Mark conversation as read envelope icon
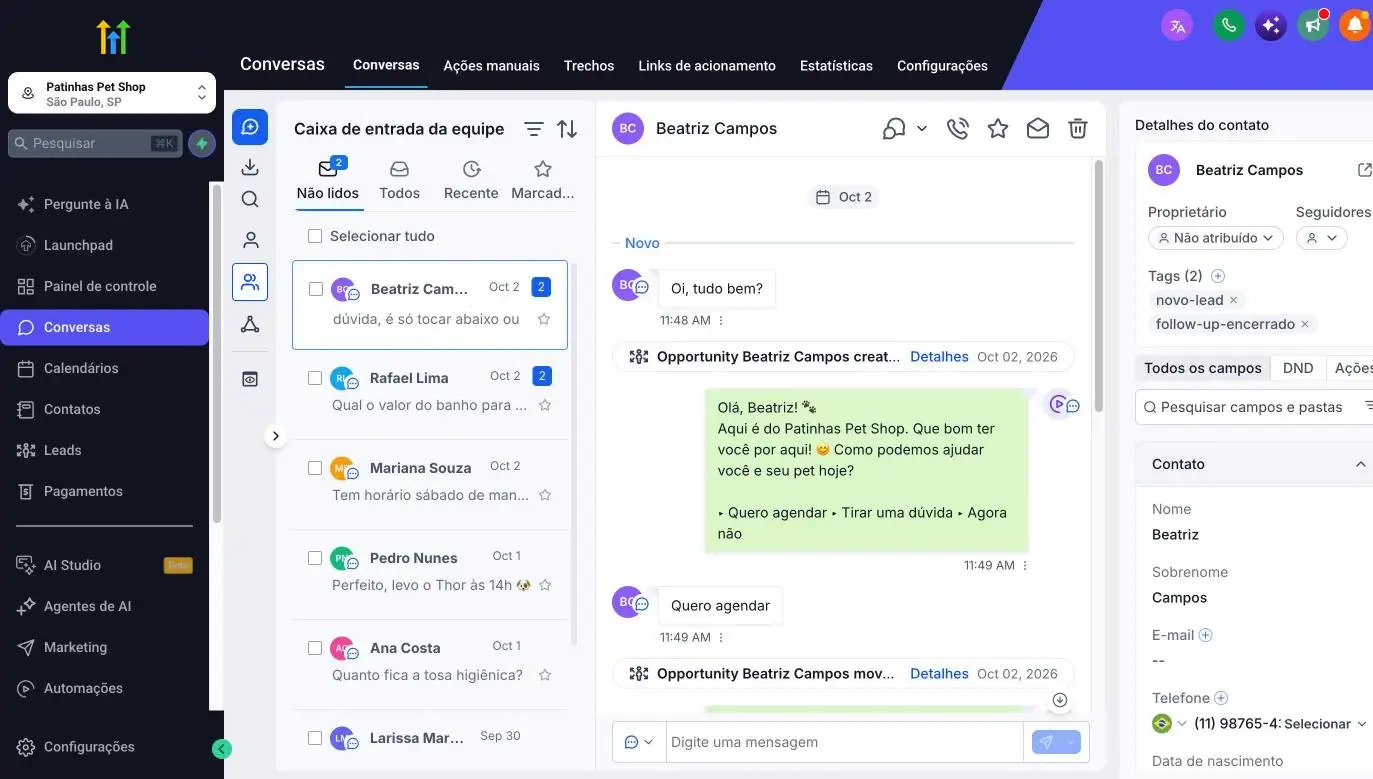Screen dimensions: 1373x779 1038,128
